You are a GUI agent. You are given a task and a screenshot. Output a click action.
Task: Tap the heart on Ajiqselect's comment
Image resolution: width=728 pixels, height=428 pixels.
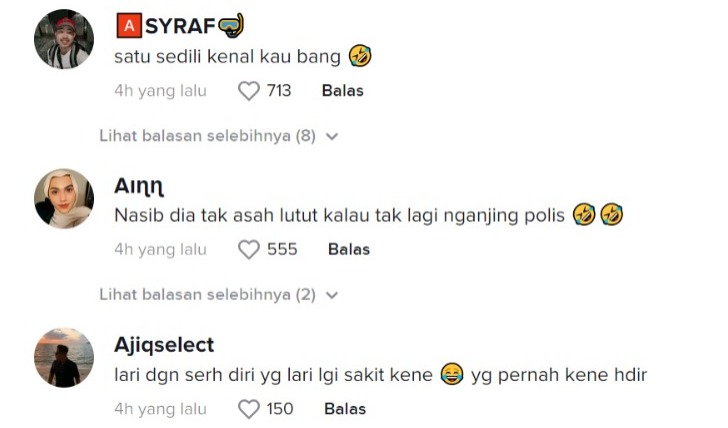pos(249,409)
